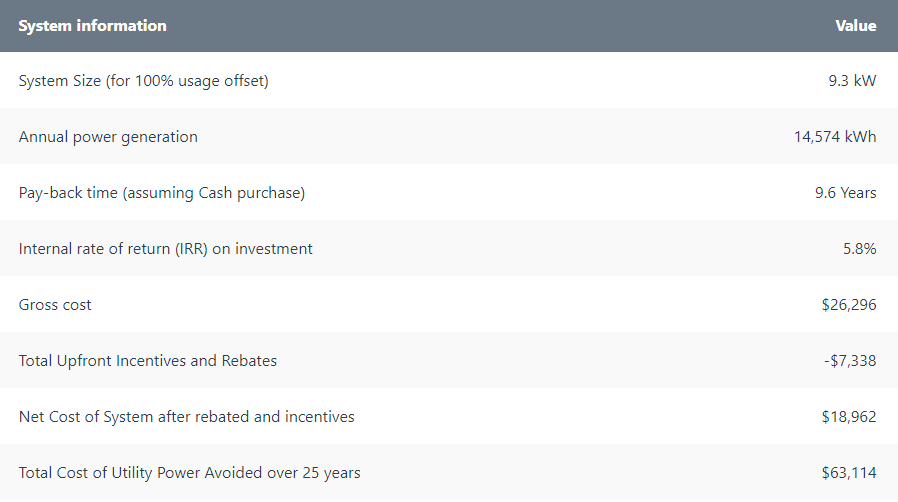Click the $26,296 gross cost value
The image size is (898, 502).
pyautogui.click(x=849, y=305)
